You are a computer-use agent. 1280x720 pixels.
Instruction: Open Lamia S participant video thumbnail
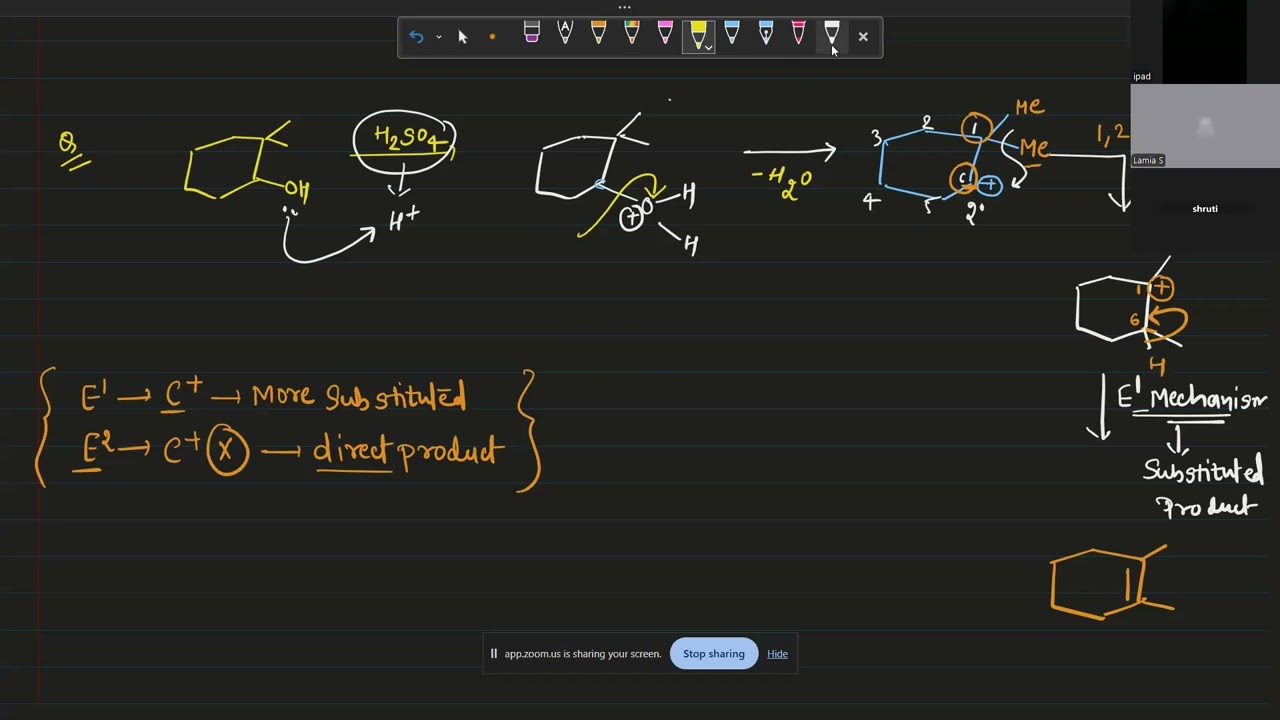coord(1205,126)
